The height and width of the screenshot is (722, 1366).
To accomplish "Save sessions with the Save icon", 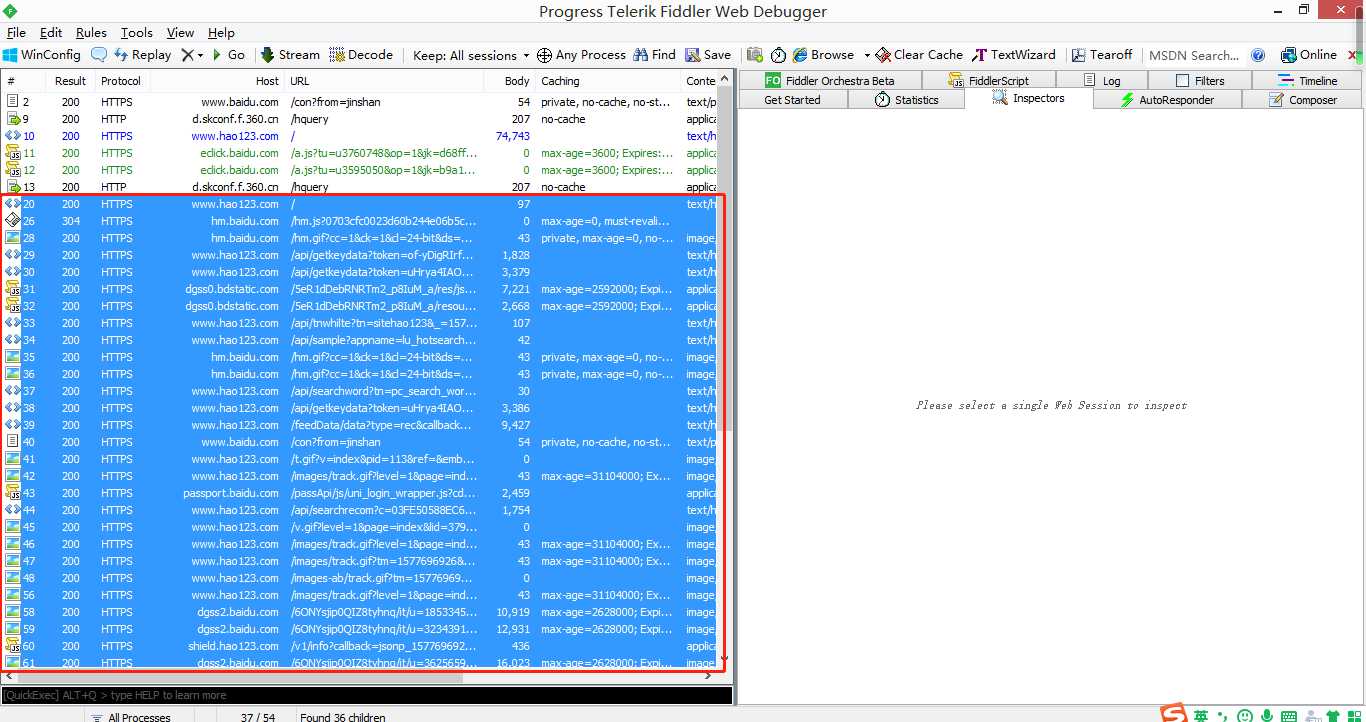I will (x=708, y=55).
